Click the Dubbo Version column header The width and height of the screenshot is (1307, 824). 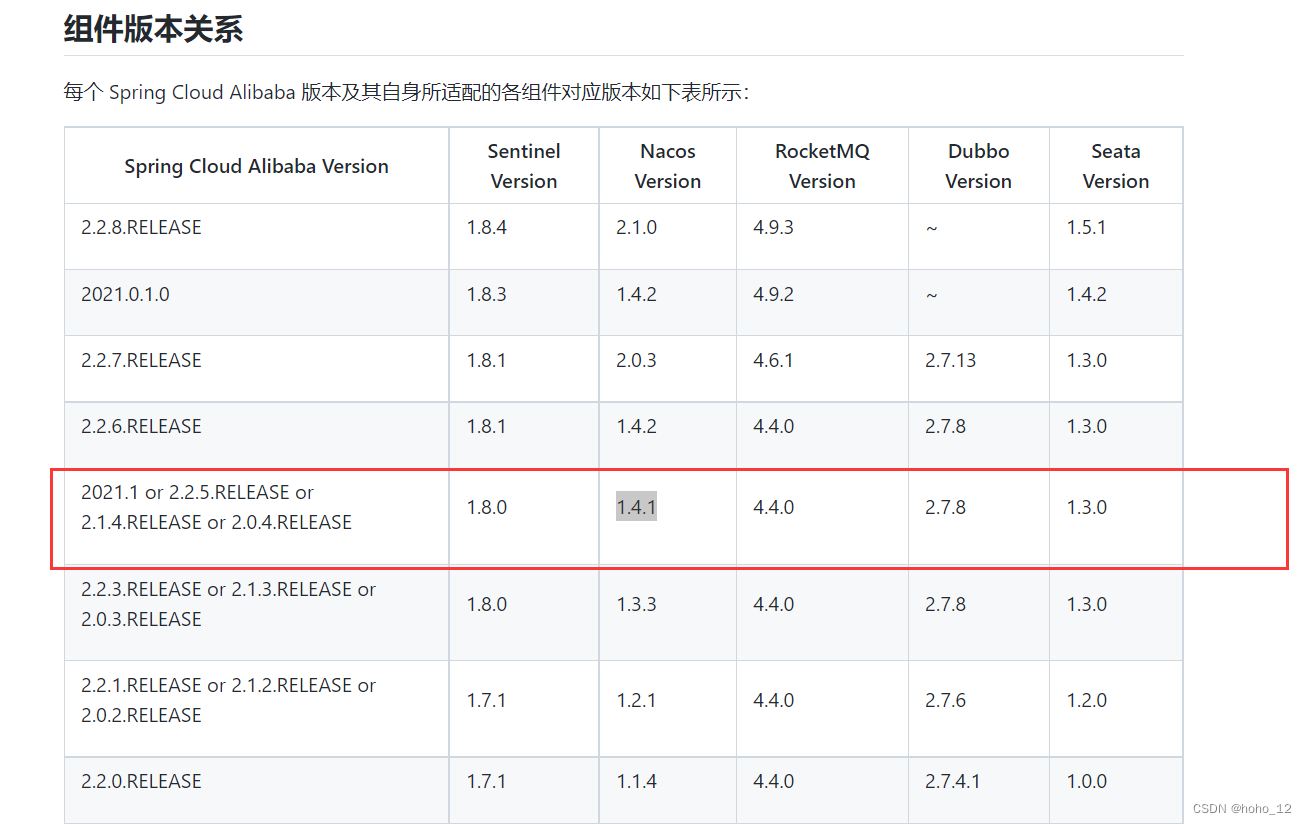coord(979,166)
